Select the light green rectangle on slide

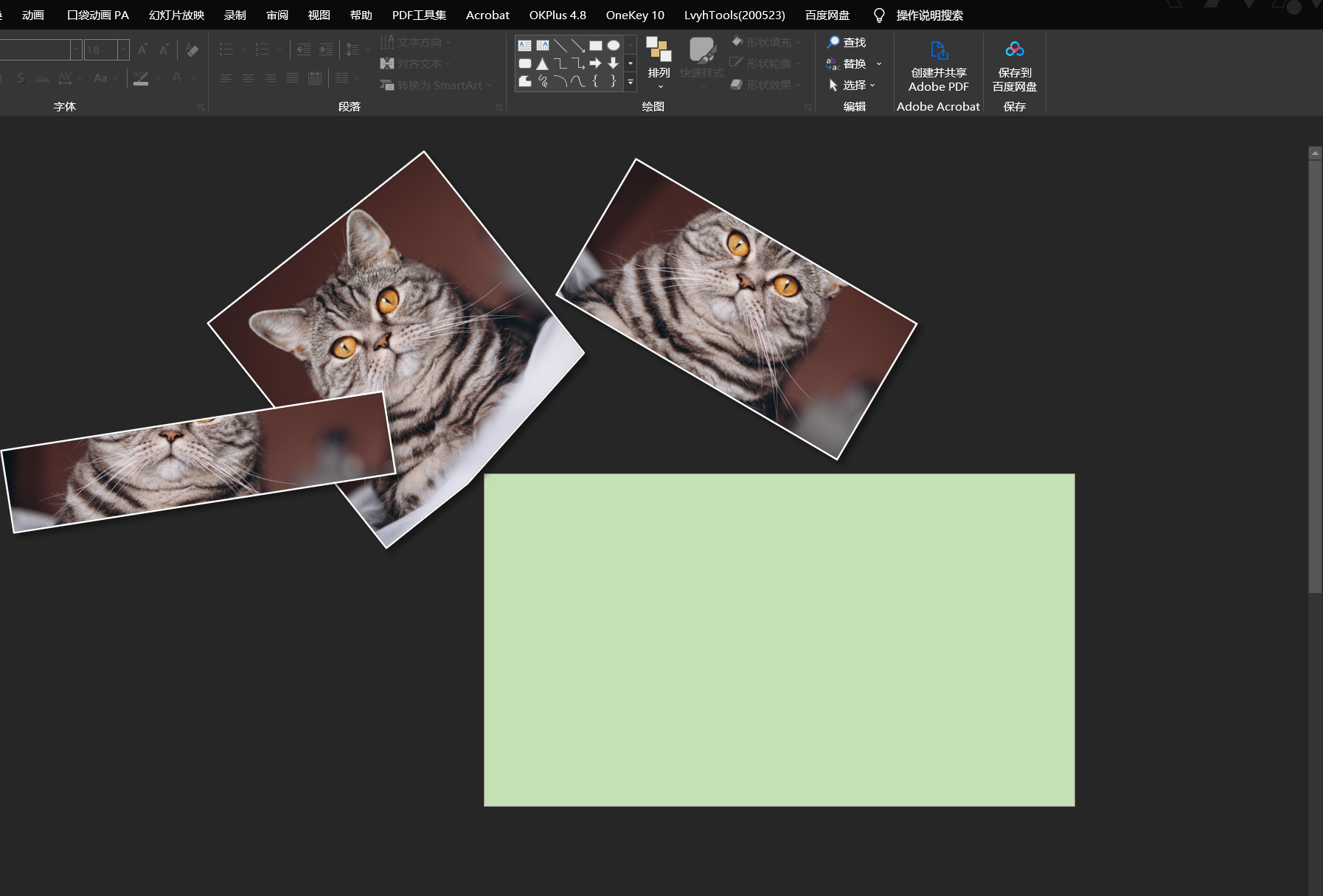(x=779, y=640)
